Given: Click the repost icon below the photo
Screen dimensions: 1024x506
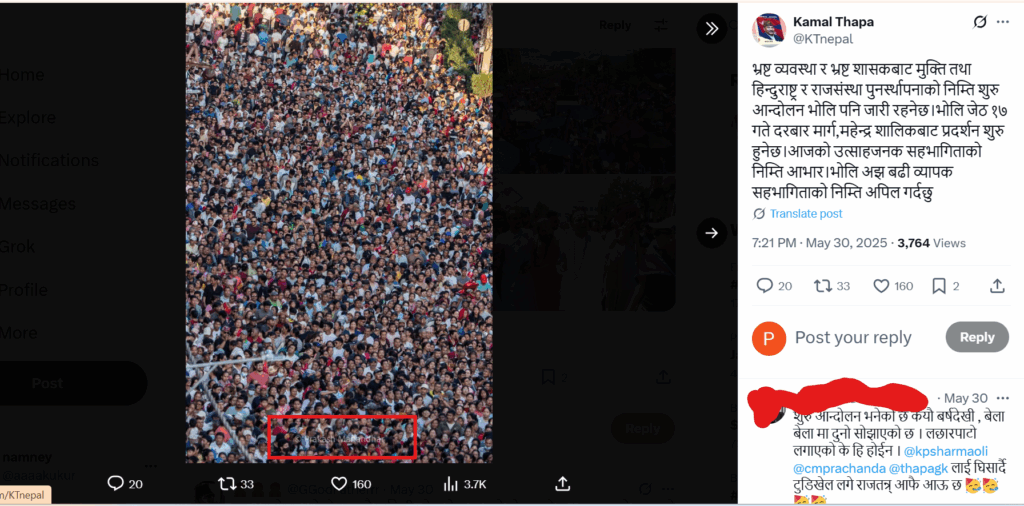Looking at the screenshot, I should coord(227,484).
